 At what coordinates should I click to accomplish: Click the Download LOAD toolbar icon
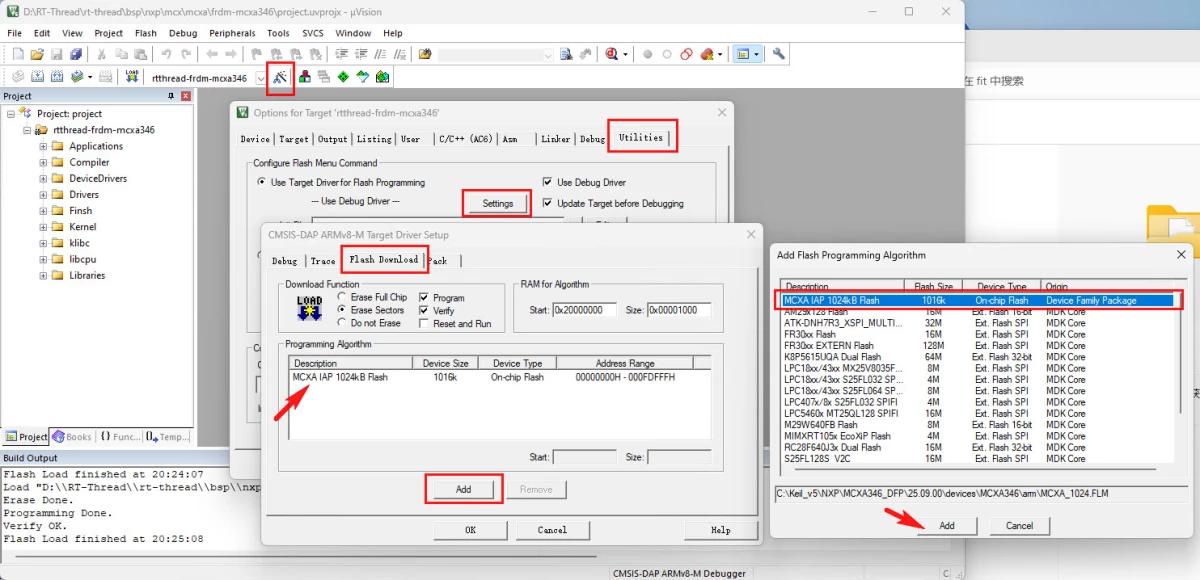point(133,77)
